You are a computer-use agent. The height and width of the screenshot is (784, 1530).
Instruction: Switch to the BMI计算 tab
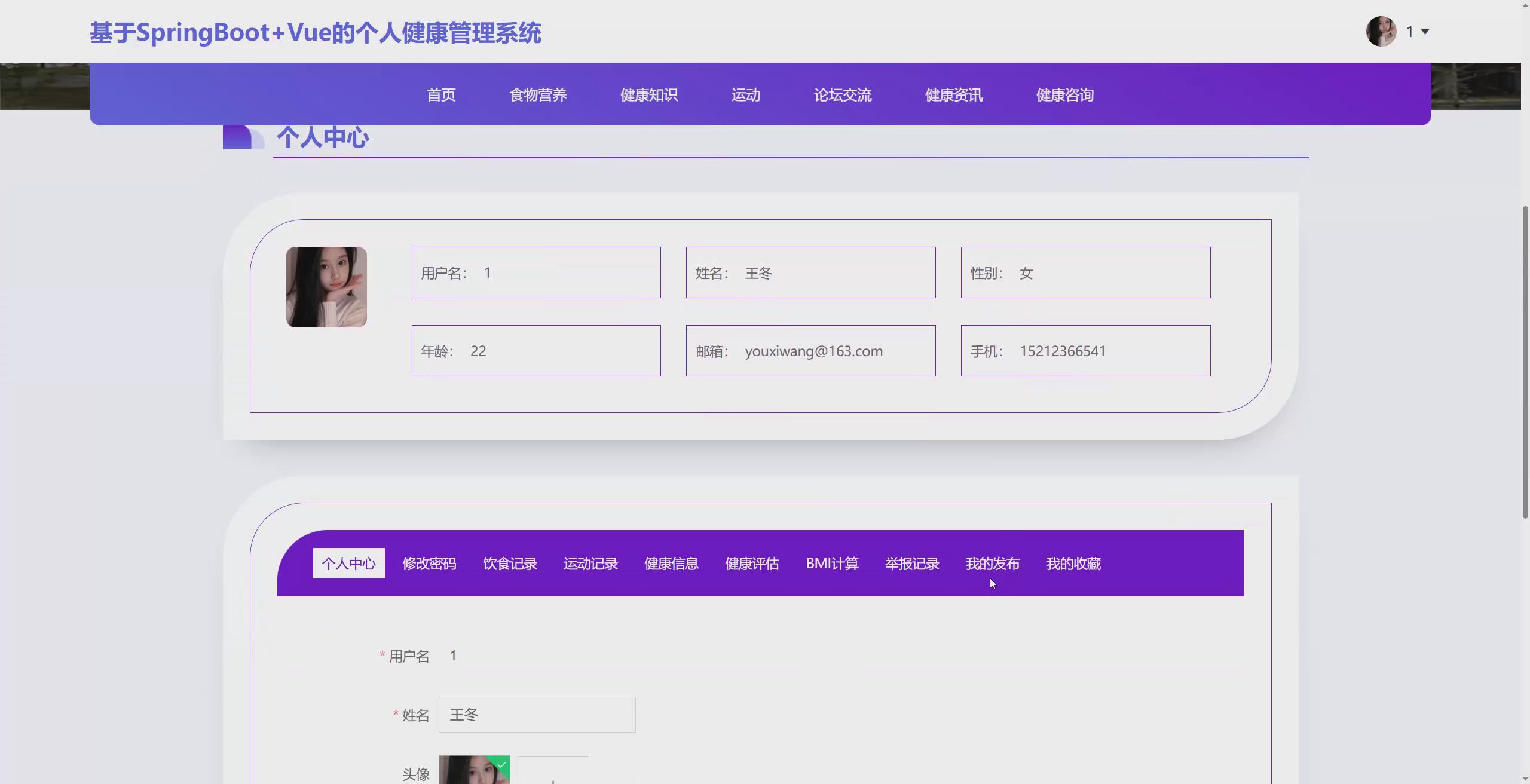[832, 563]
